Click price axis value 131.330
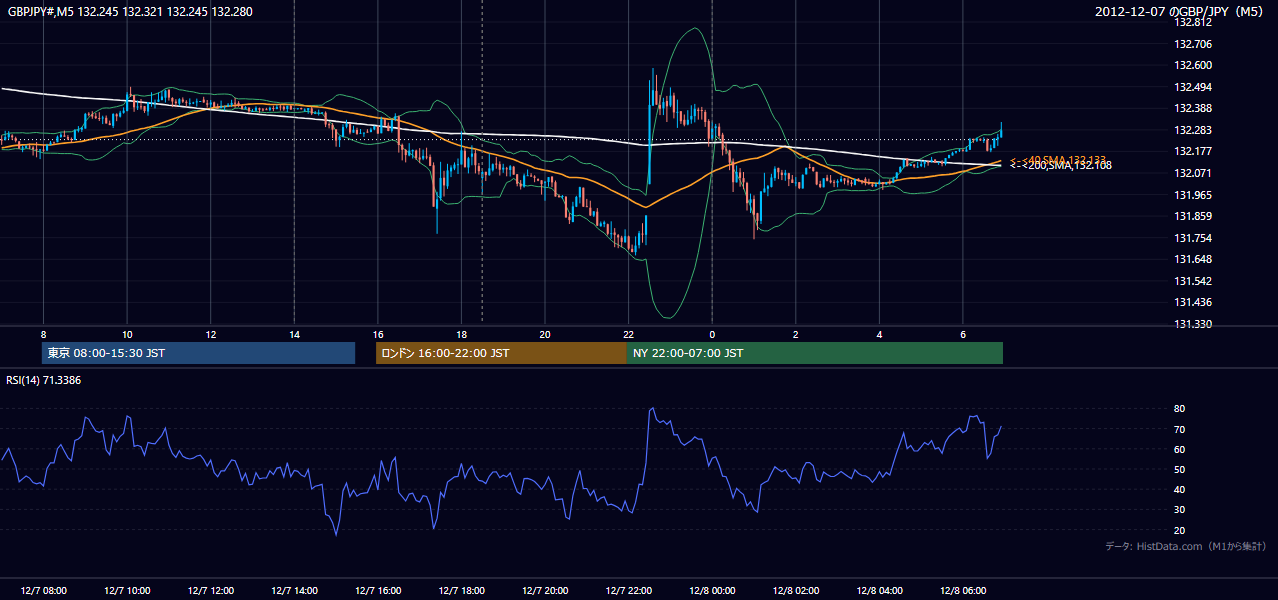 tap(1193, 324)
